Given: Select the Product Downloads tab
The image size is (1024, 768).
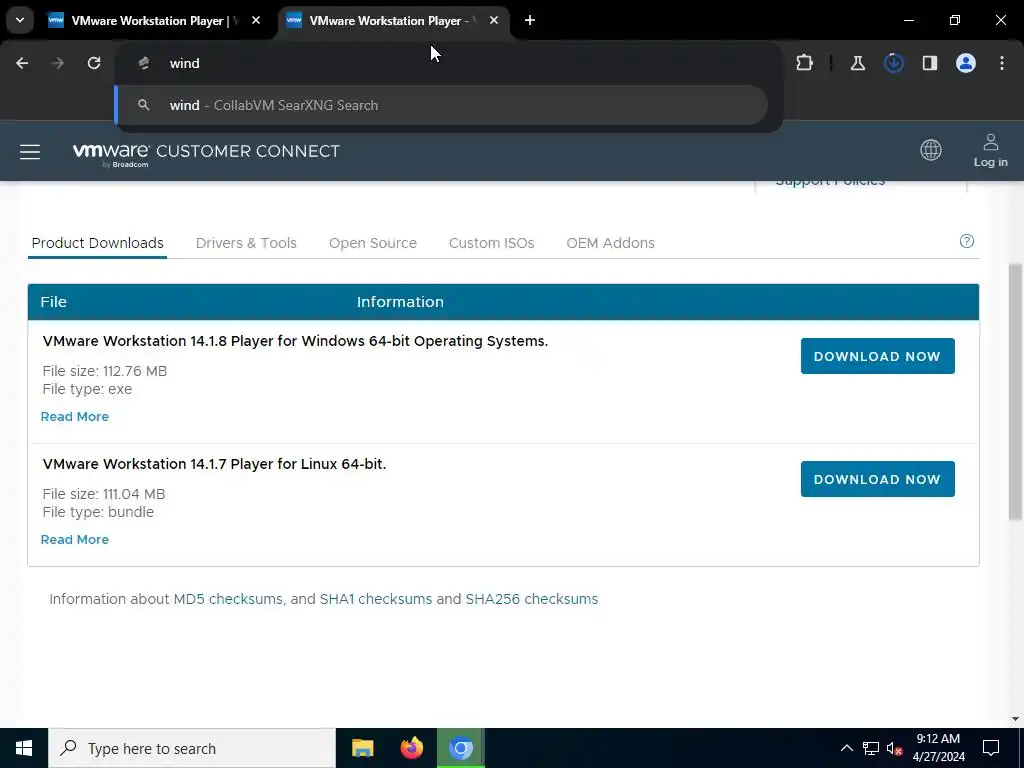Looking at the screenshot, I should (x=97, y=243).
